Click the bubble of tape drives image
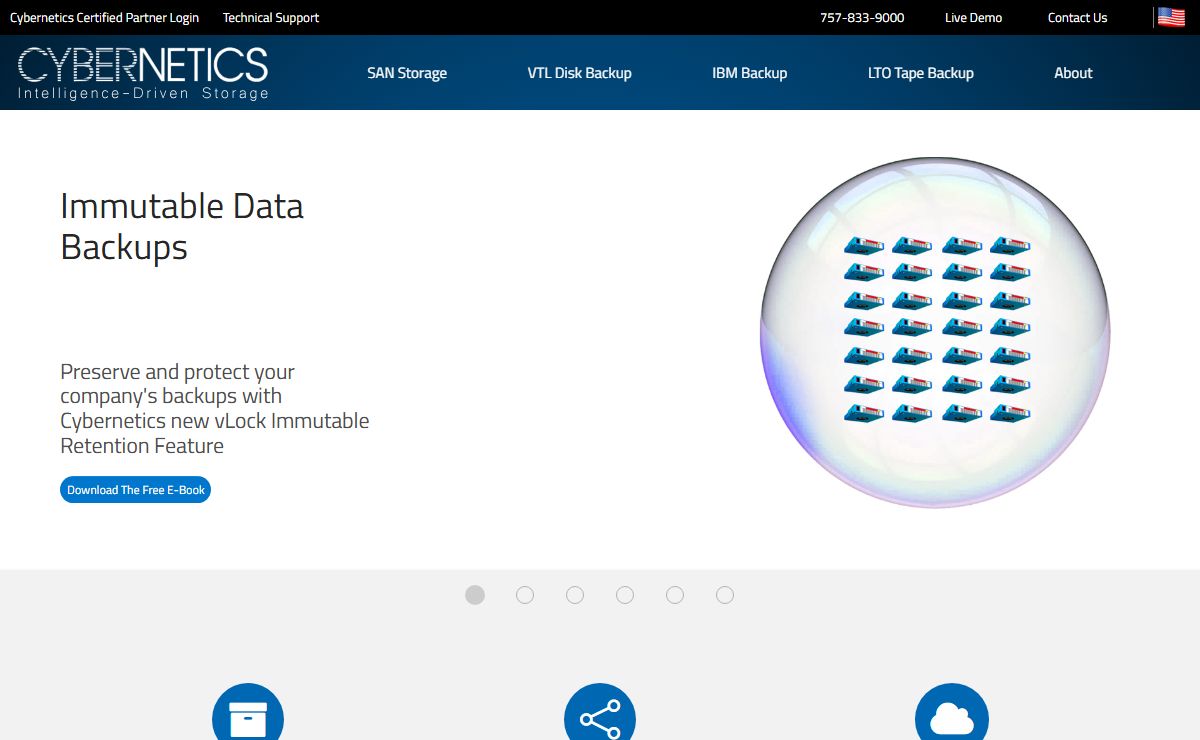 935,332
